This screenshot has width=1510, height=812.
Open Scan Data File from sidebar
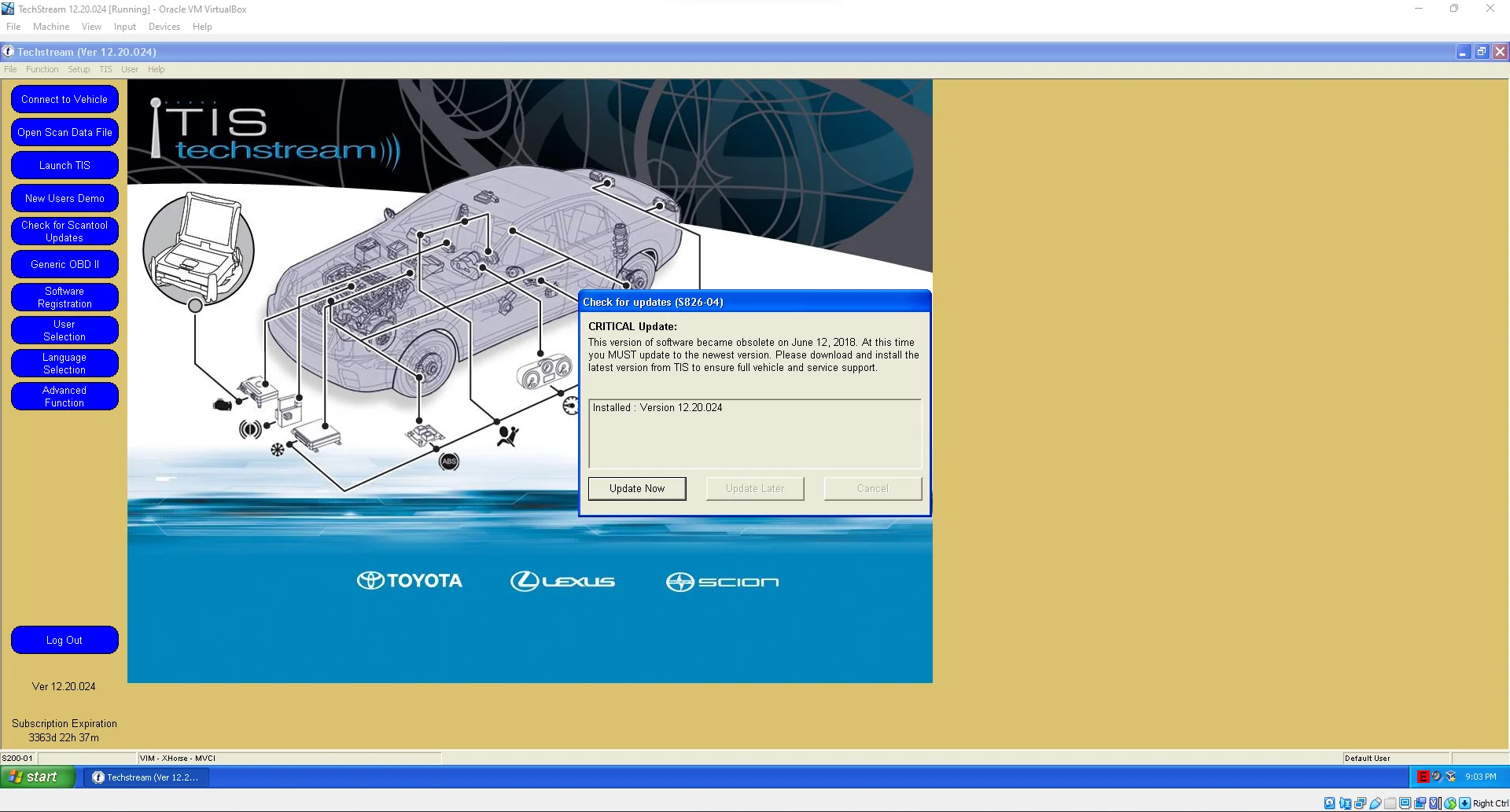click(64, 132)
